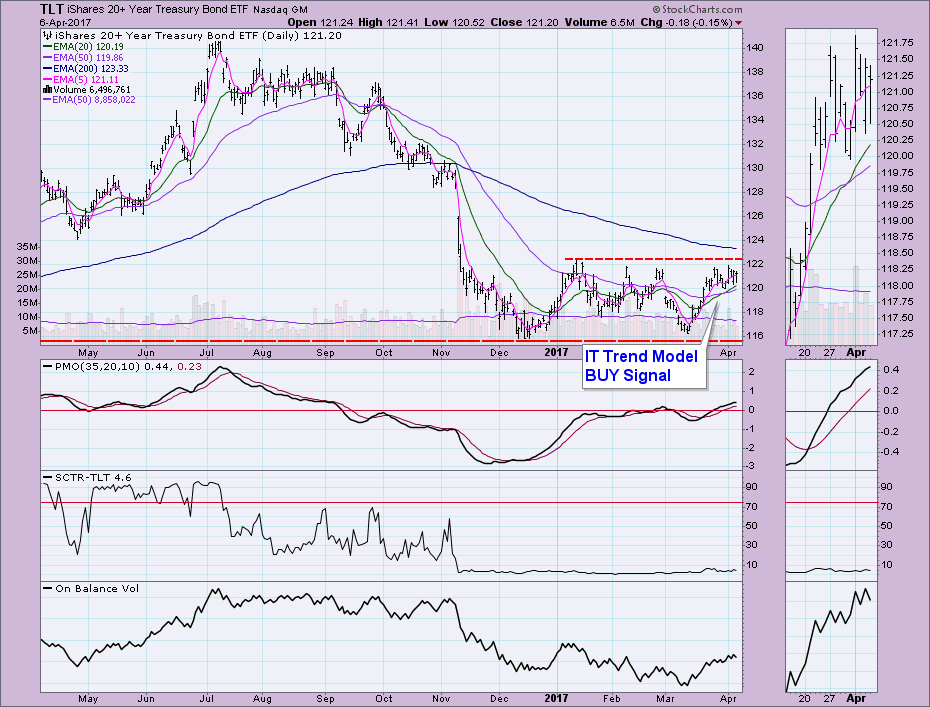
Task: Click the red dashed resistance line near 122
Action: pos(648,260)
